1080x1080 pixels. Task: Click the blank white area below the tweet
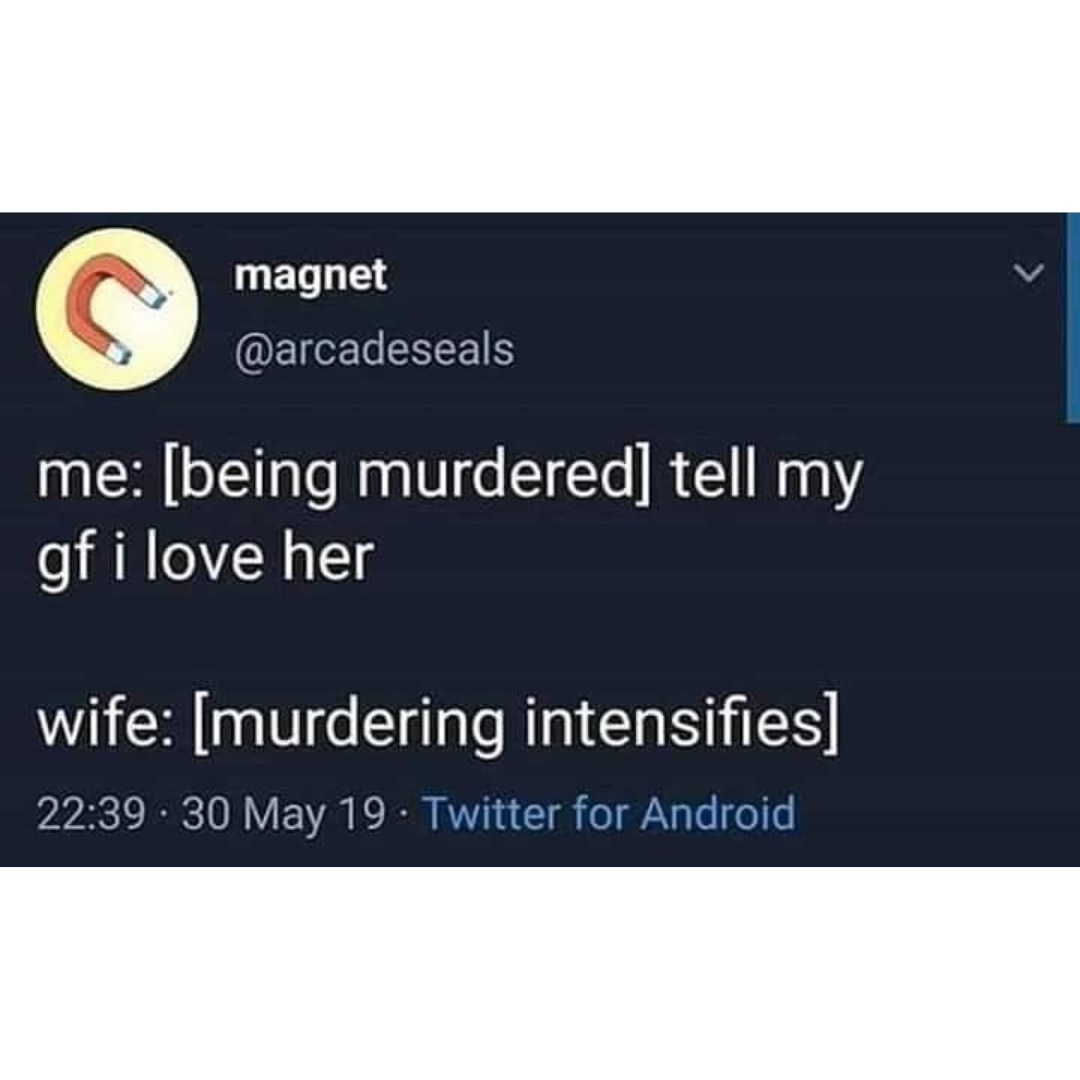click(540, 973)
